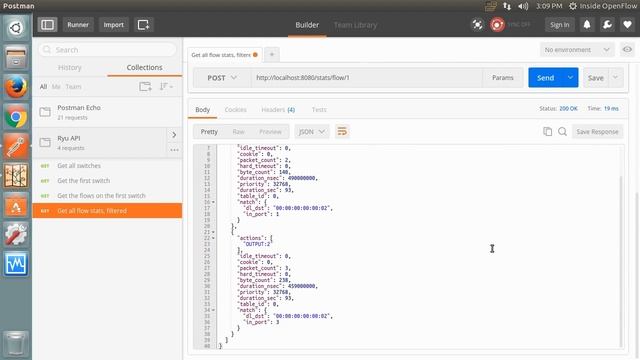The image size is (640, 360).
Task: Expand Ryu API collection arrow
Action: tap(174, 135)
